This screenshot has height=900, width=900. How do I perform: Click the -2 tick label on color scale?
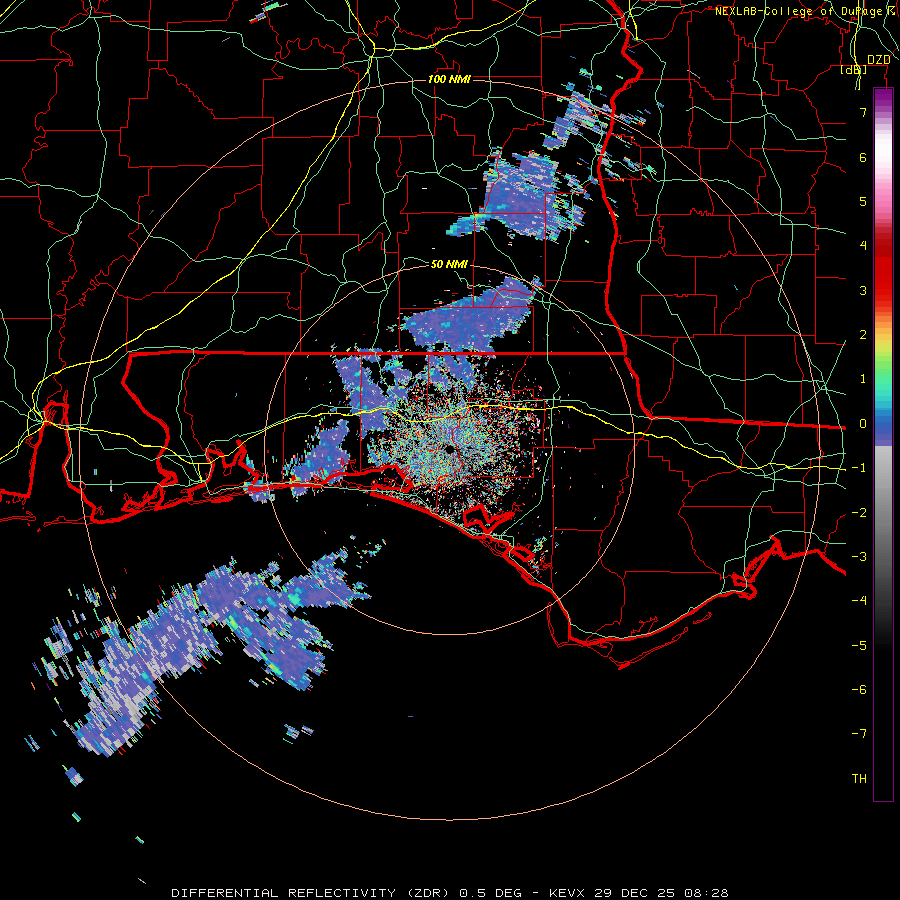[x=859, y=513]
